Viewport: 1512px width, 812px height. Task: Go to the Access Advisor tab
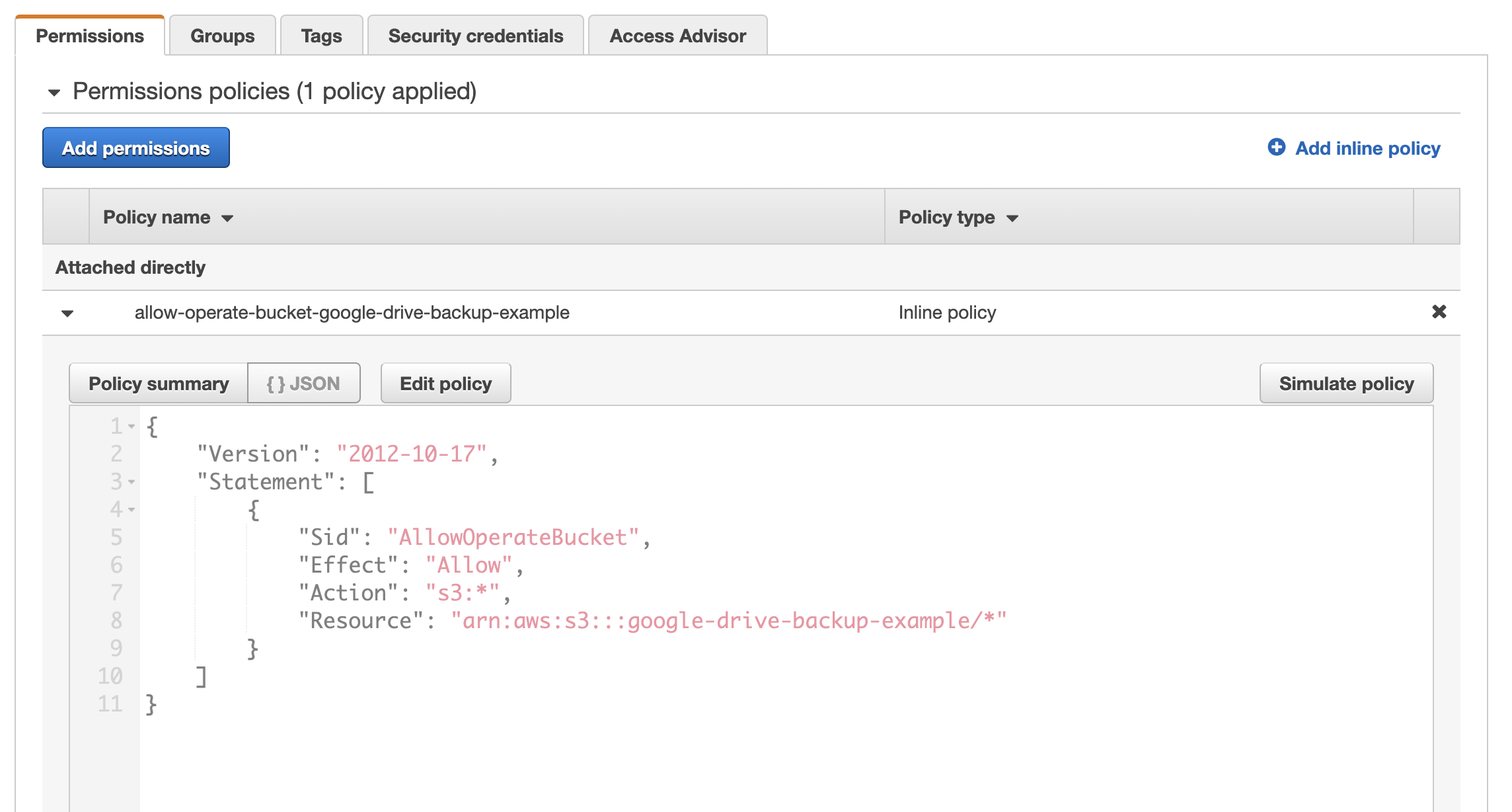[677, 36]
